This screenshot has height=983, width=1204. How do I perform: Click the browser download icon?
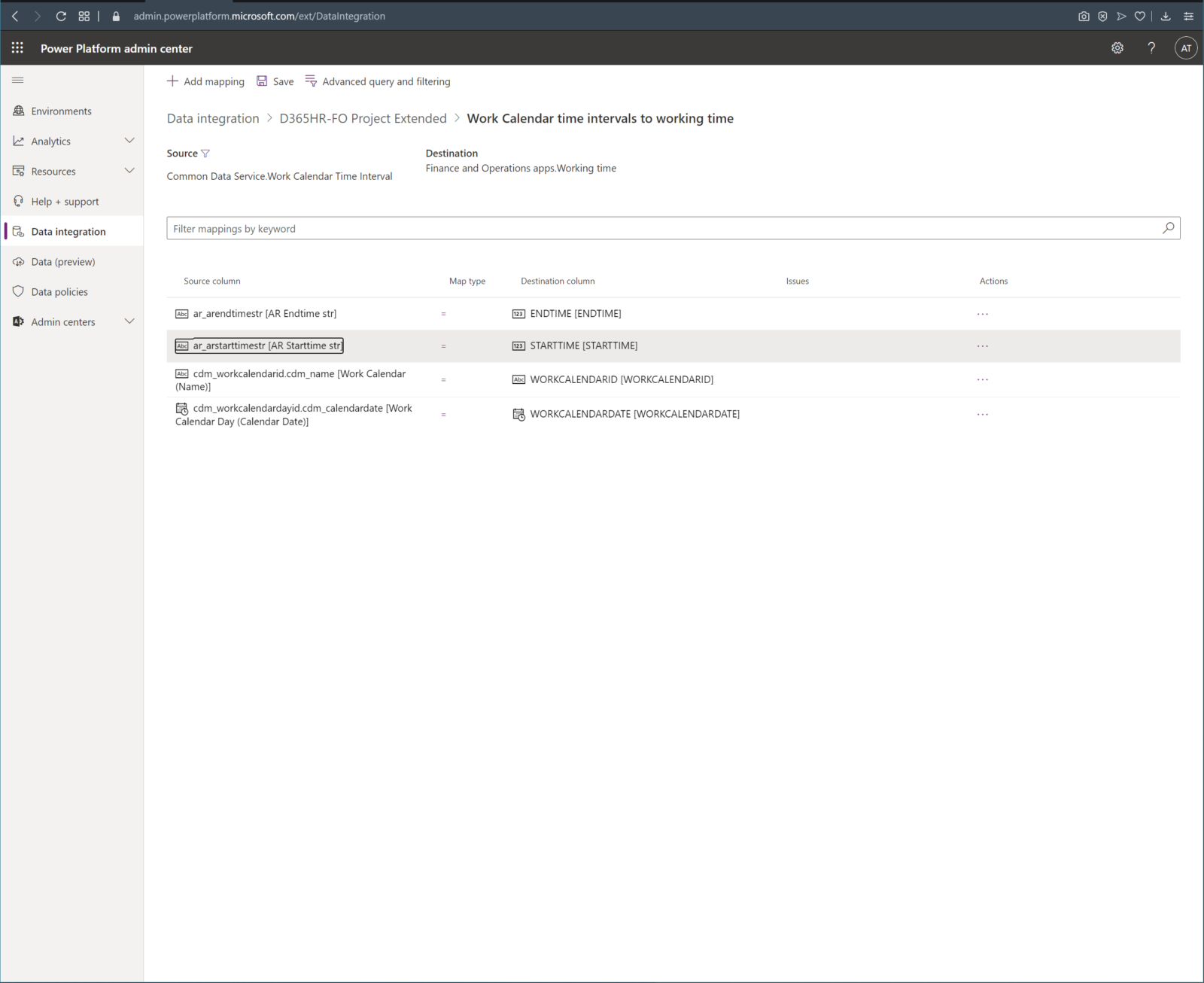click(1165, 16)
